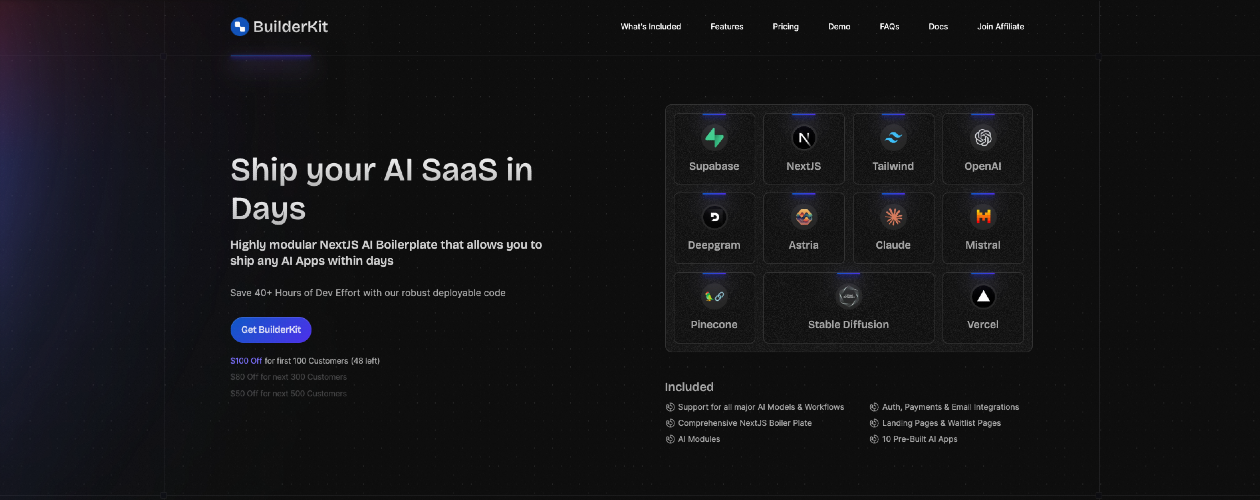This screenshot has width=1260, height=500.
Task: Click the Tailwind wave icon
Action: click(x=893, y=138)
